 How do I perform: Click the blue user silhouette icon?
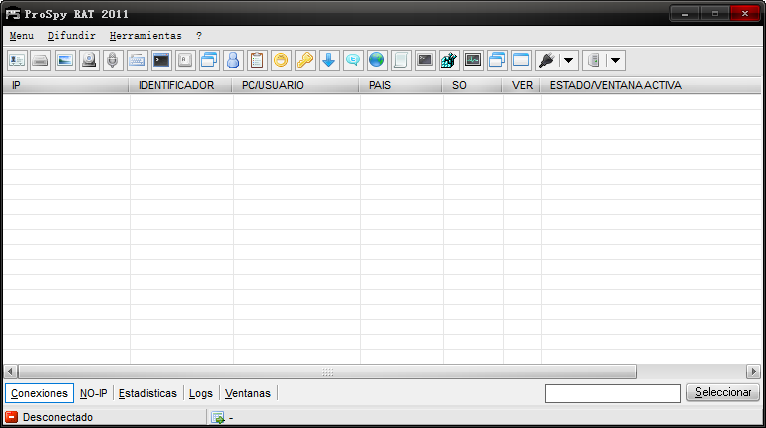[x=233, y=60]
